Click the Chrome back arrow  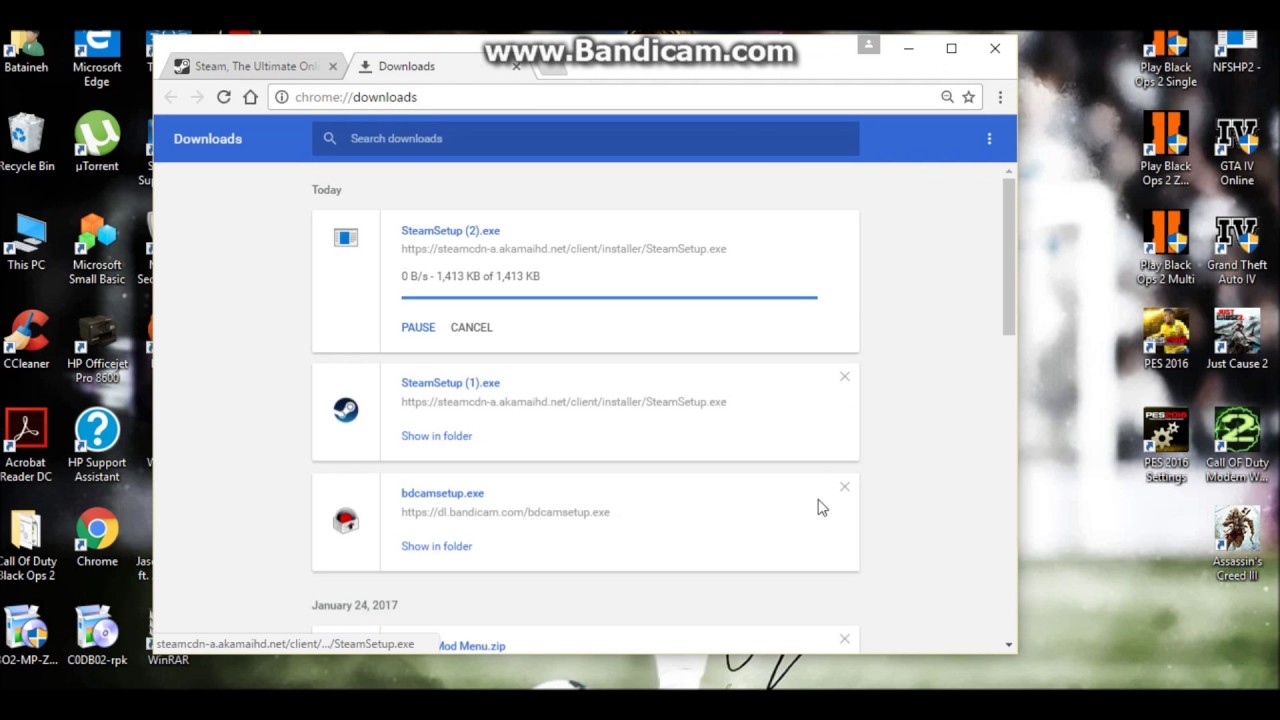[170, 97]
